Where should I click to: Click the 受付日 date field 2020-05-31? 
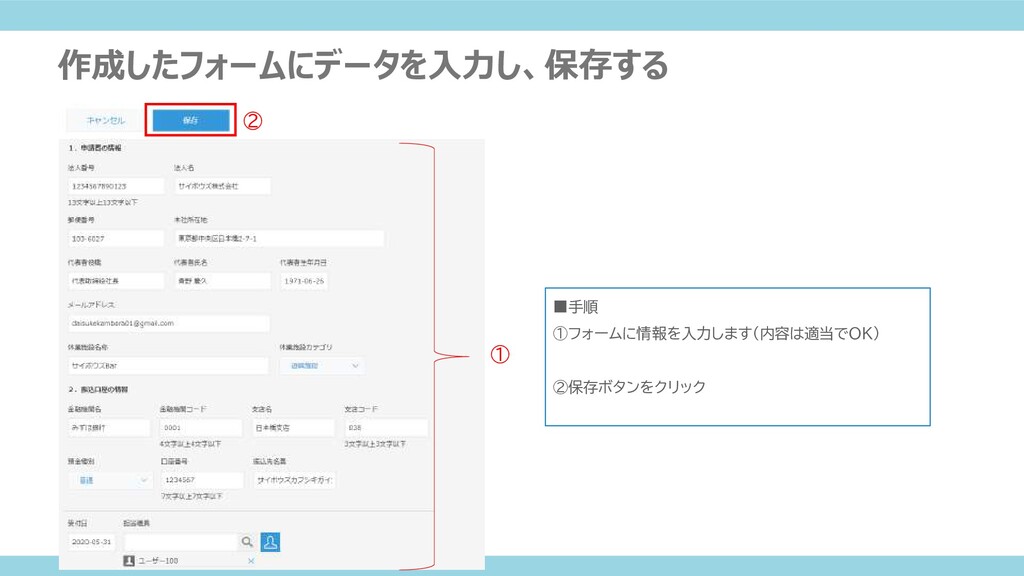point(91,542)
